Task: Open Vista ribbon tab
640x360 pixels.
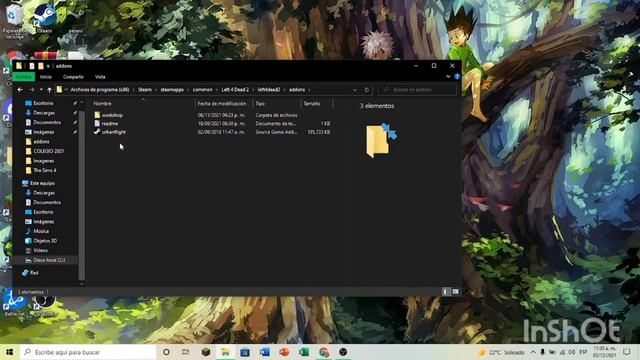Action: pyautogui.click(x=100, y=77)
